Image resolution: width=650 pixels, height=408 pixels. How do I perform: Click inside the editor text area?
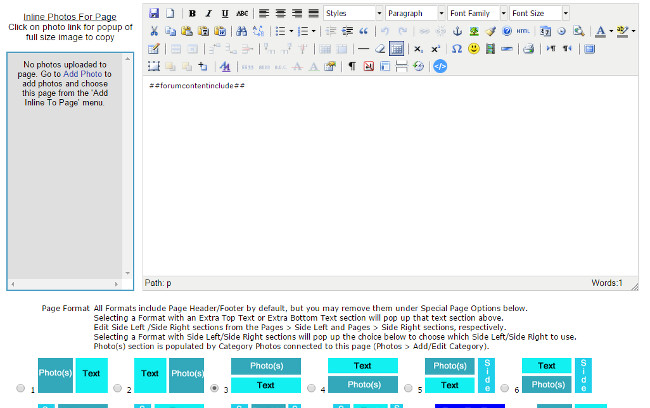coord(390,170)
